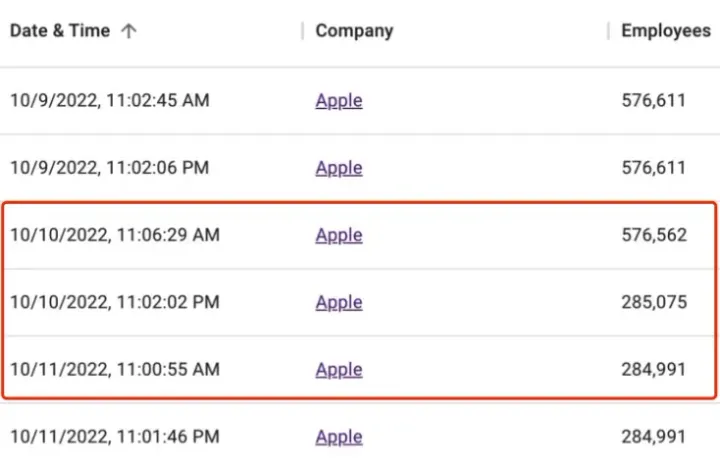The width and height of the screenshot is (720, 468).
Task: Open the Apple link in the 11:01:46 PM row
Action: (339, 437)
